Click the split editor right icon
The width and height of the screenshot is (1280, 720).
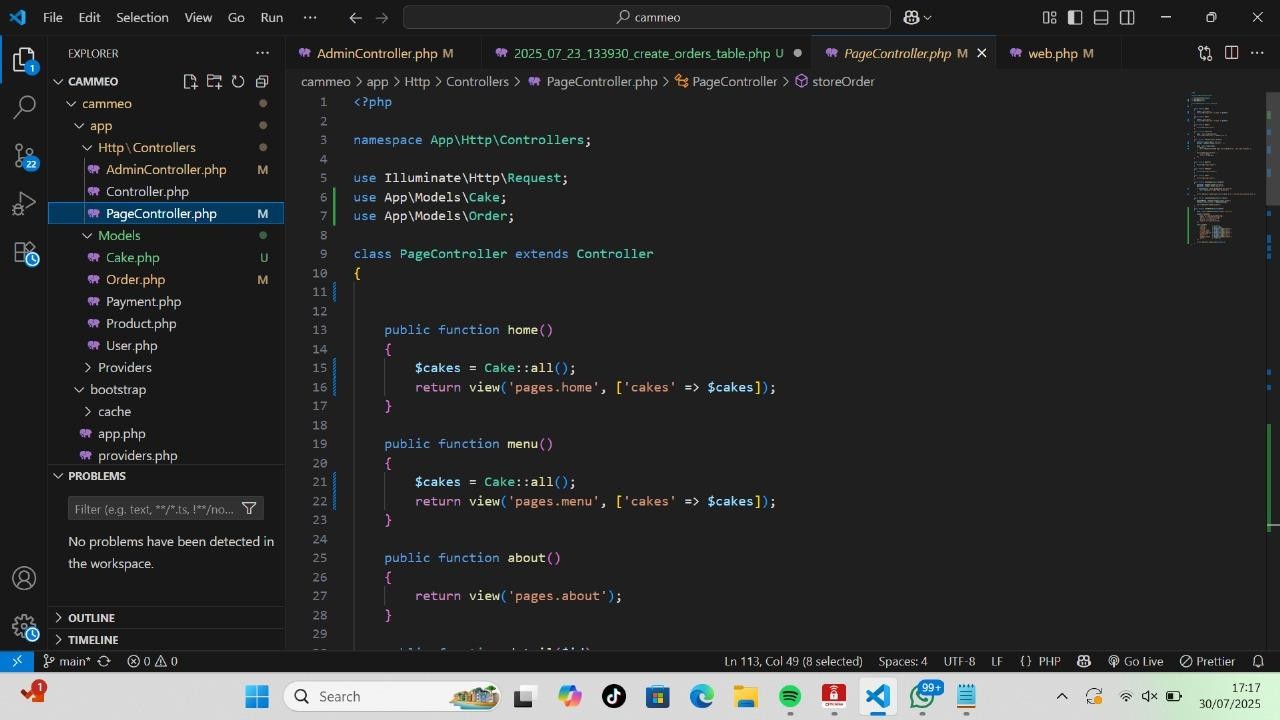(1231, 53)
